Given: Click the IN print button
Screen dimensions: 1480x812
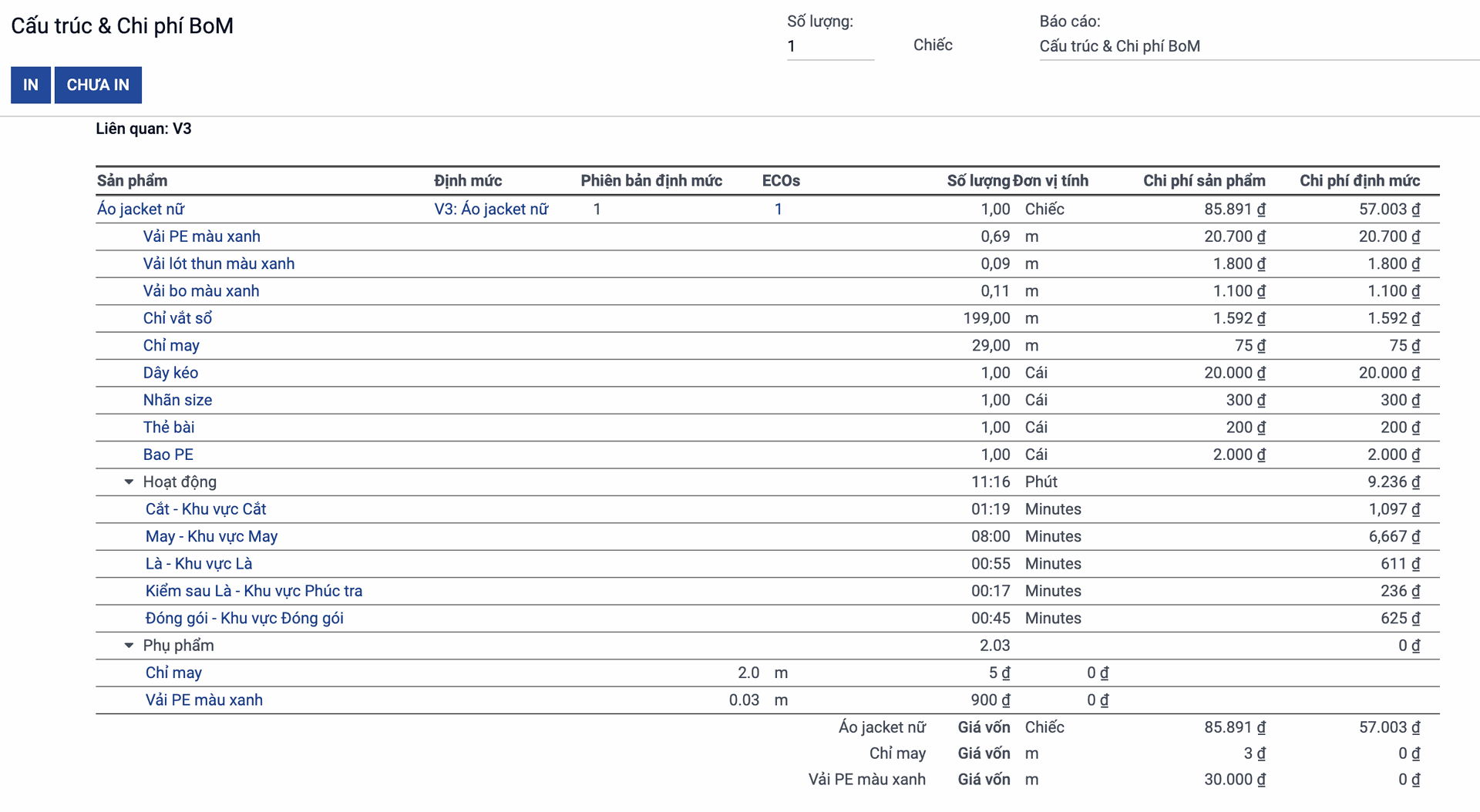Looking at the screenshot, I should pos(31,85).
